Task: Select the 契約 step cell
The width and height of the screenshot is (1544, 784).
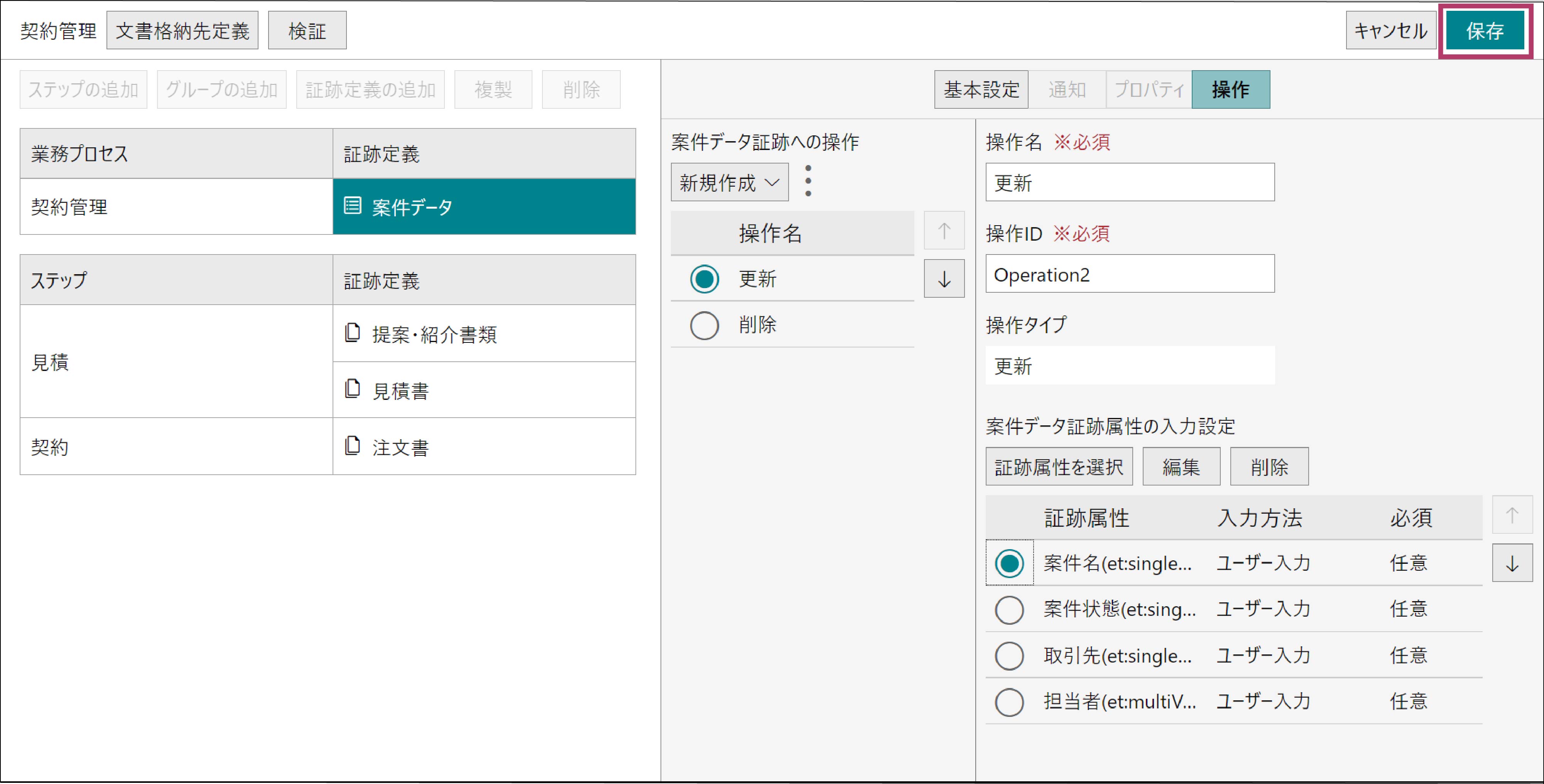Action: coord(176,447)
